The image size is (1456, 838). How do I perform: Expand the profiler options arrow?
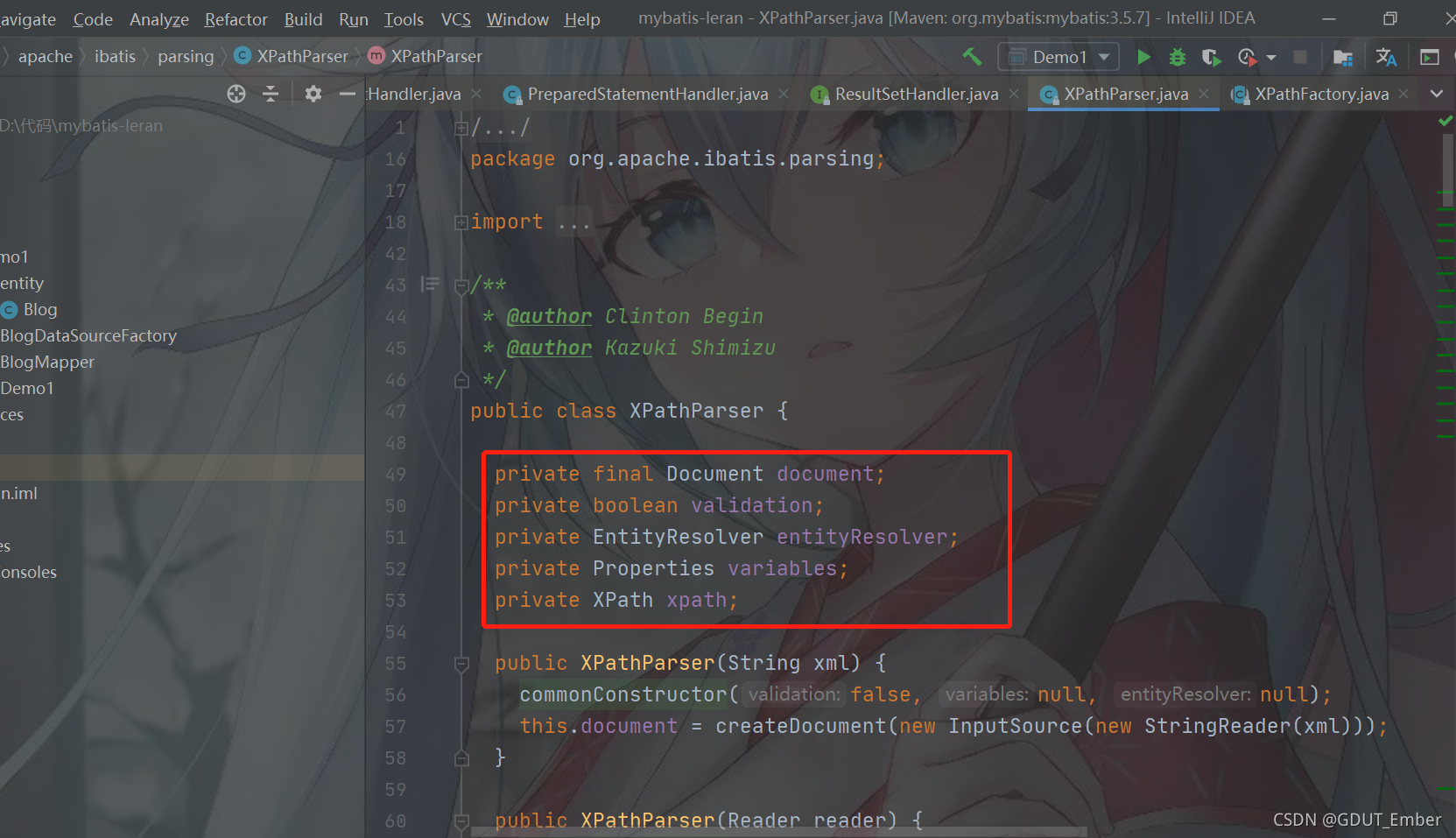coord(1271,58)
